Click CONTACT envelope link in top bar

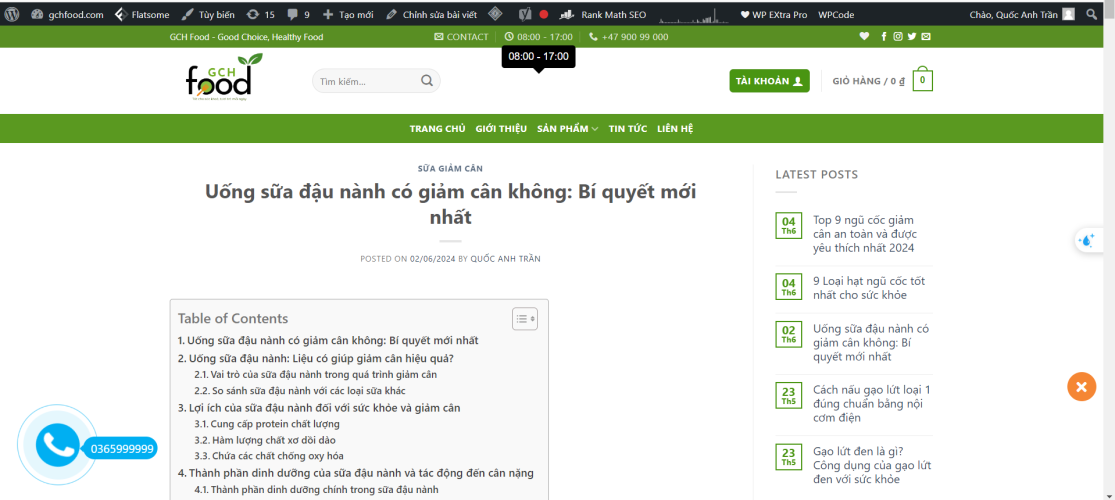tap(461, 37)
